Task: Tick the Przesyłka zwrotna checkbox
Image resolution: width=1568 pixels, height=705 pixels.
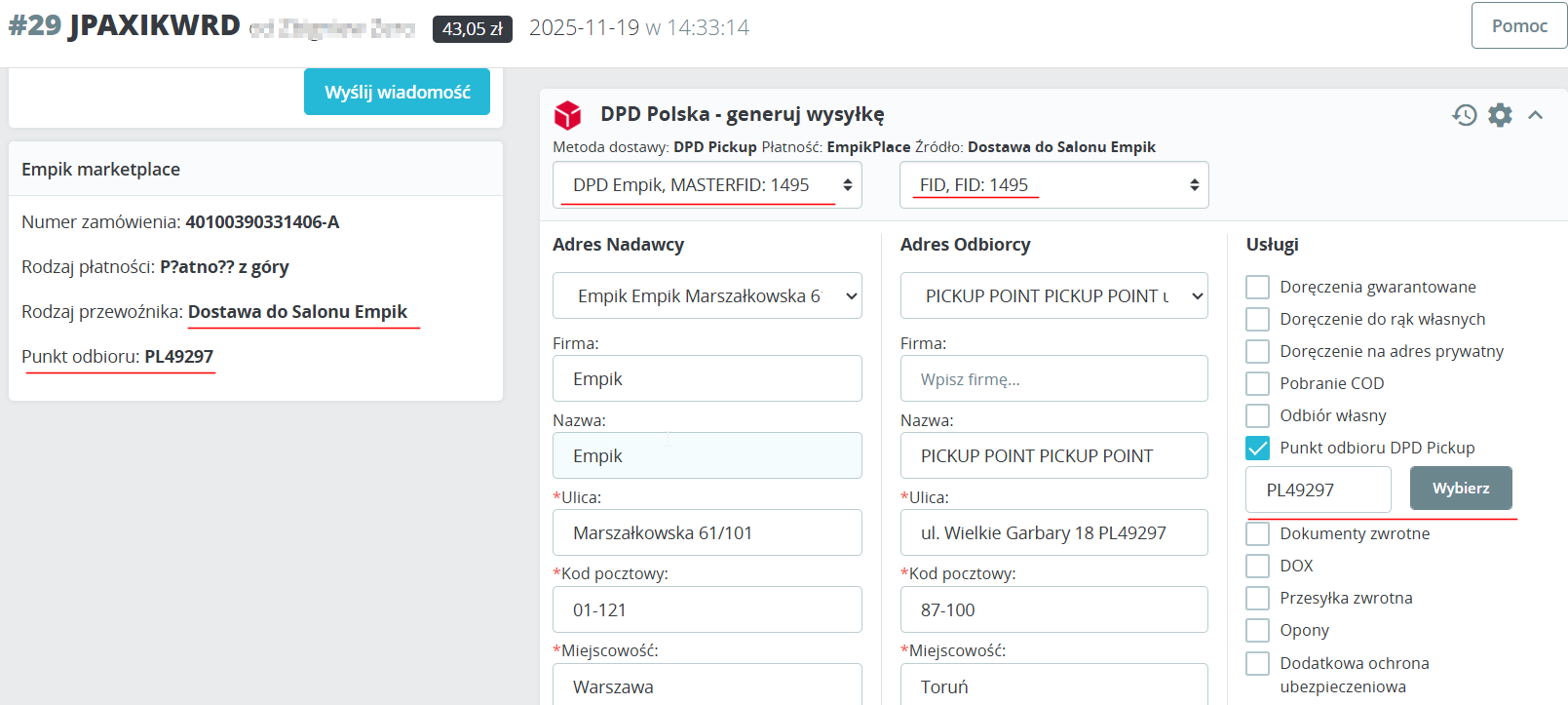Action: [1258, 598]
